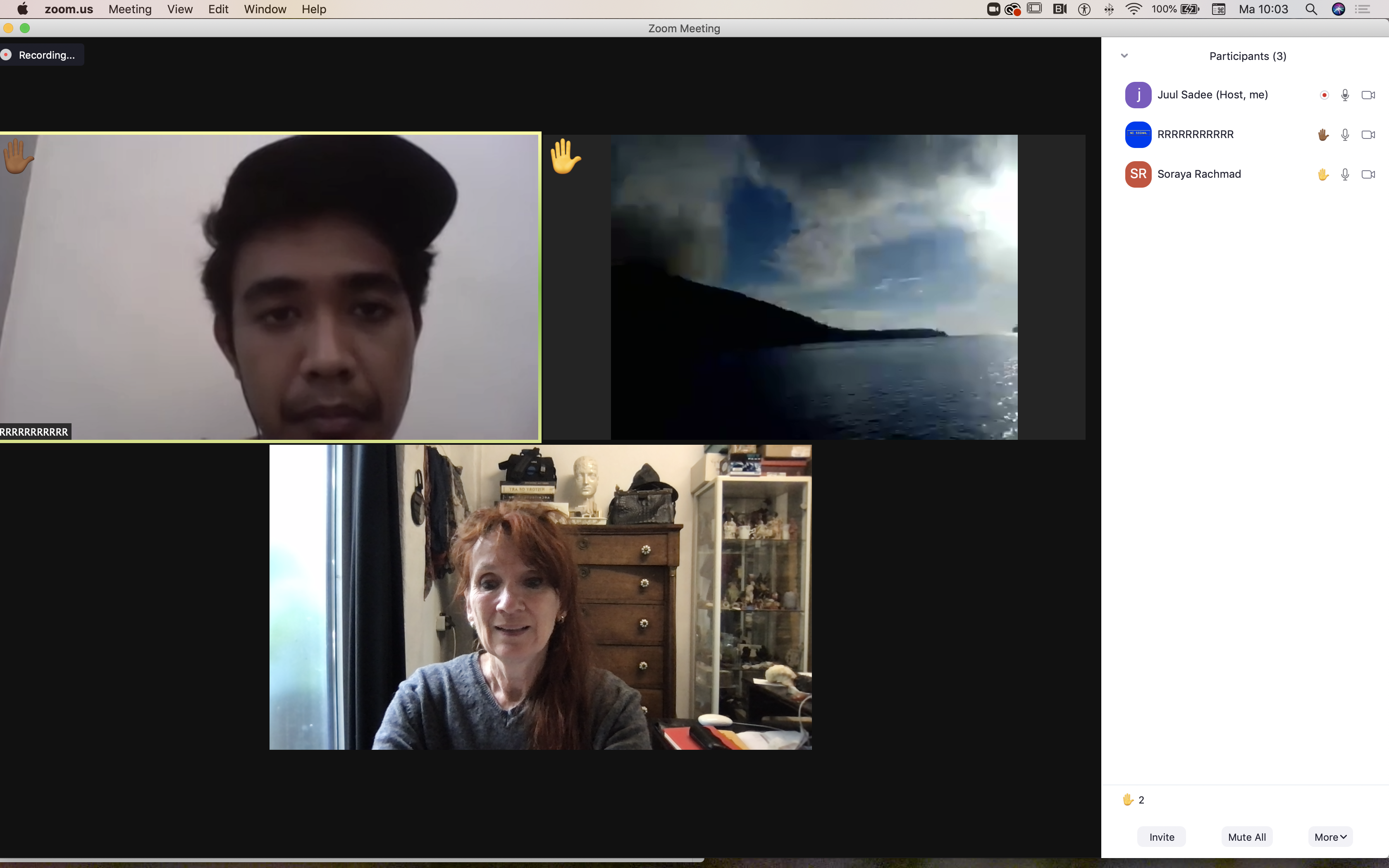Toggle RRRRRRRRRRR's video camera icon
The height and width of the screenshot is (868, 1389).
[x=1368, y=135]
